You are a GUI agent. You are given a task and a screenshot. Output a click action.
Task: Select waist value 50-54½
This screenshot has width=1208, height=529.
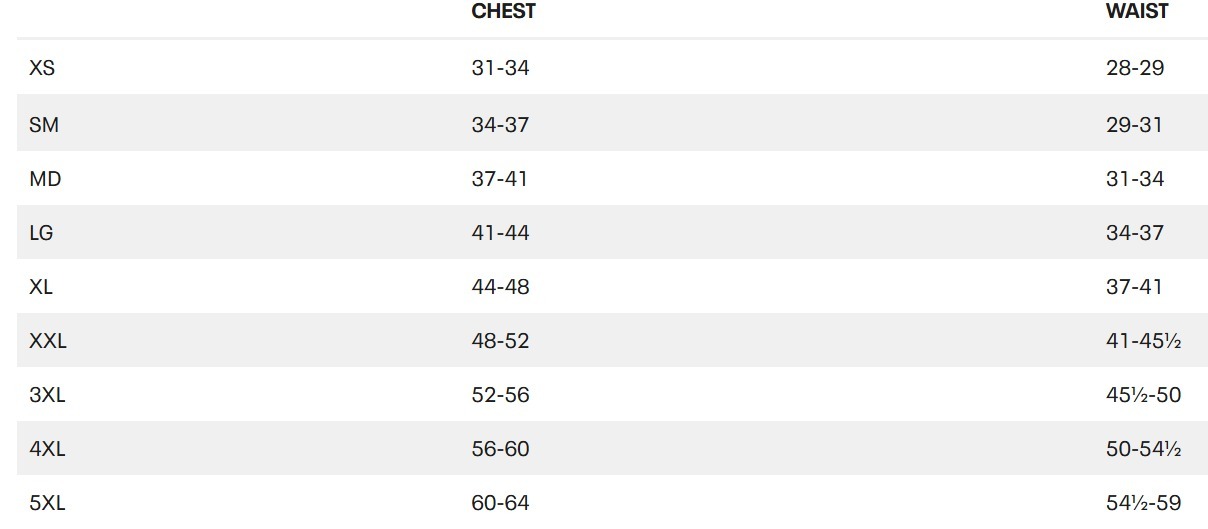(1143, 449)
